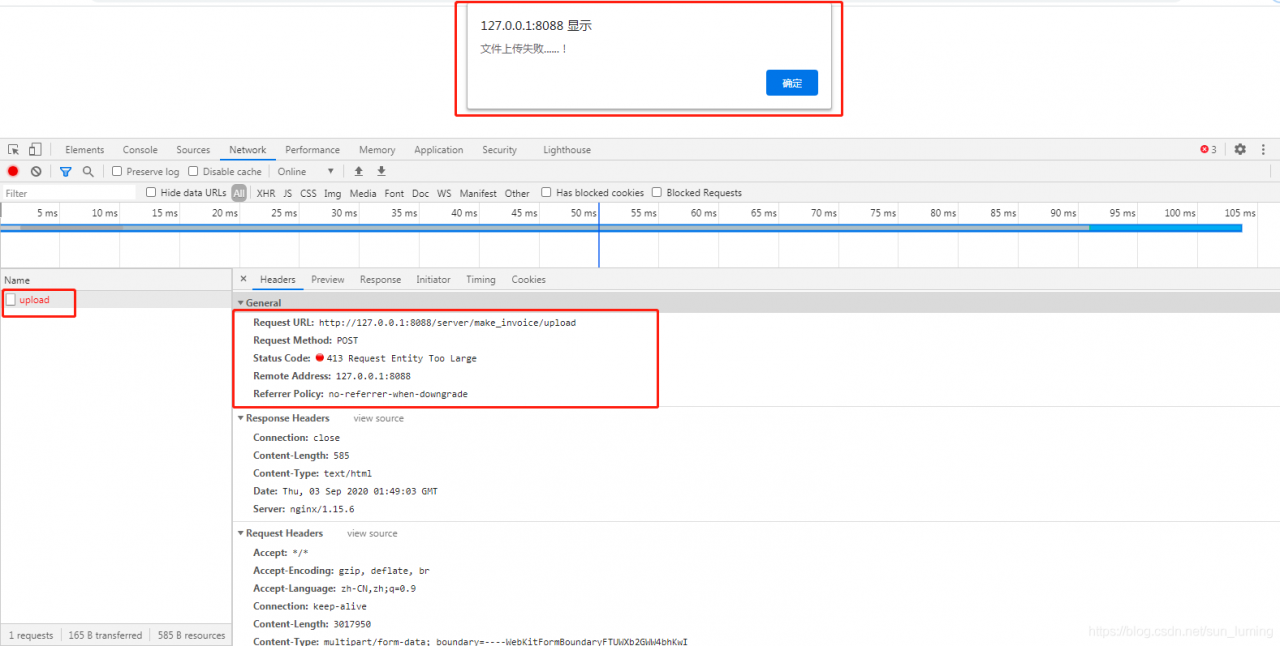The width and height of the screenshot is (1280, 646).
Task: Click the 确定 button in the alert
Action: pos(792,83)
